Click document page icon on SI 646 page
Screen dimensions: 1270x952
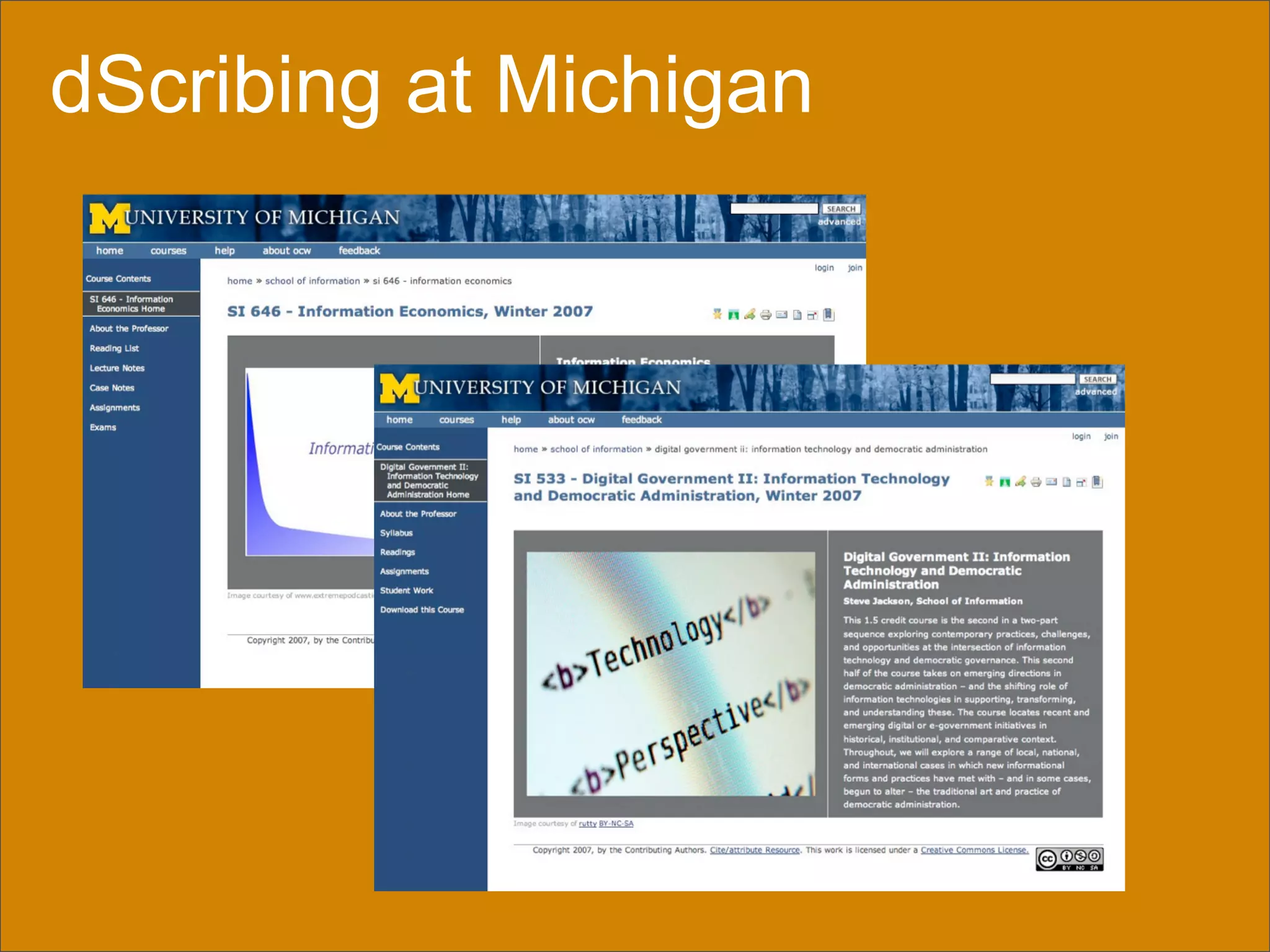tap(797, 315)
